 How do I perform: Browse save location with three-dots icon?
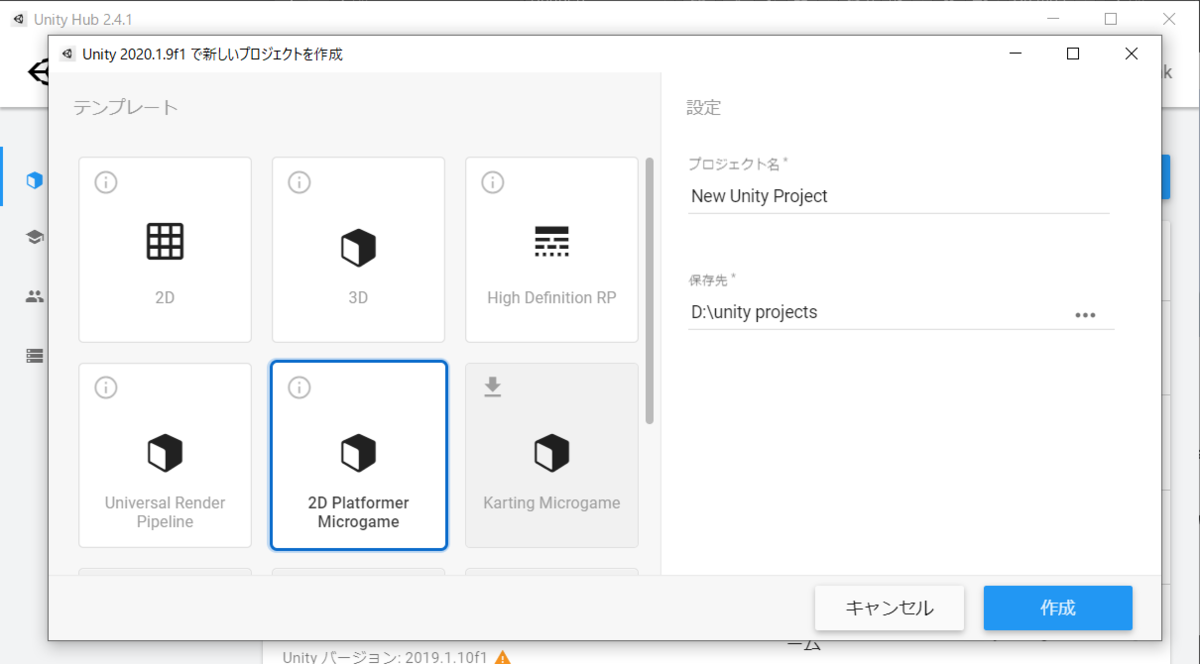pos(1086,314)
